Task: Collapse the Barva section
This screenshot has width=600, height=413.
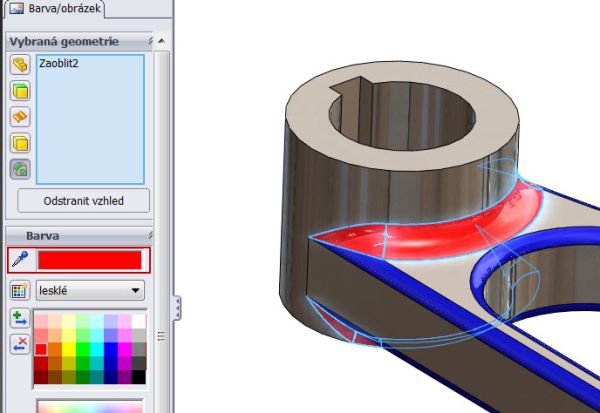Action: click(150, 235)
